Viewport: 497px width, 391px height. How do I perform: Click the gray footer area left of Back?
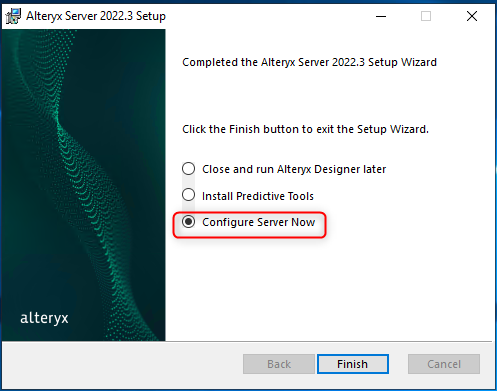[122, 364]
